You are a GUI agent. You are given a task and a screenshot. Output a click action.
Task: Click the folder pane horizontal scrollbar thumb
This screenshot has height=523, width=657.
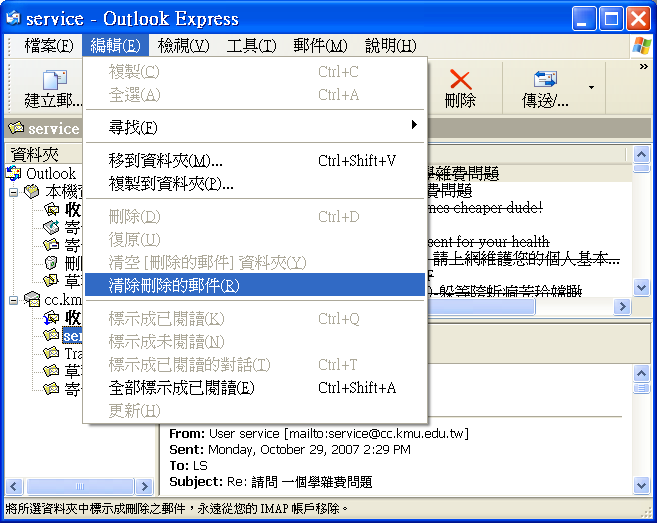80,487
